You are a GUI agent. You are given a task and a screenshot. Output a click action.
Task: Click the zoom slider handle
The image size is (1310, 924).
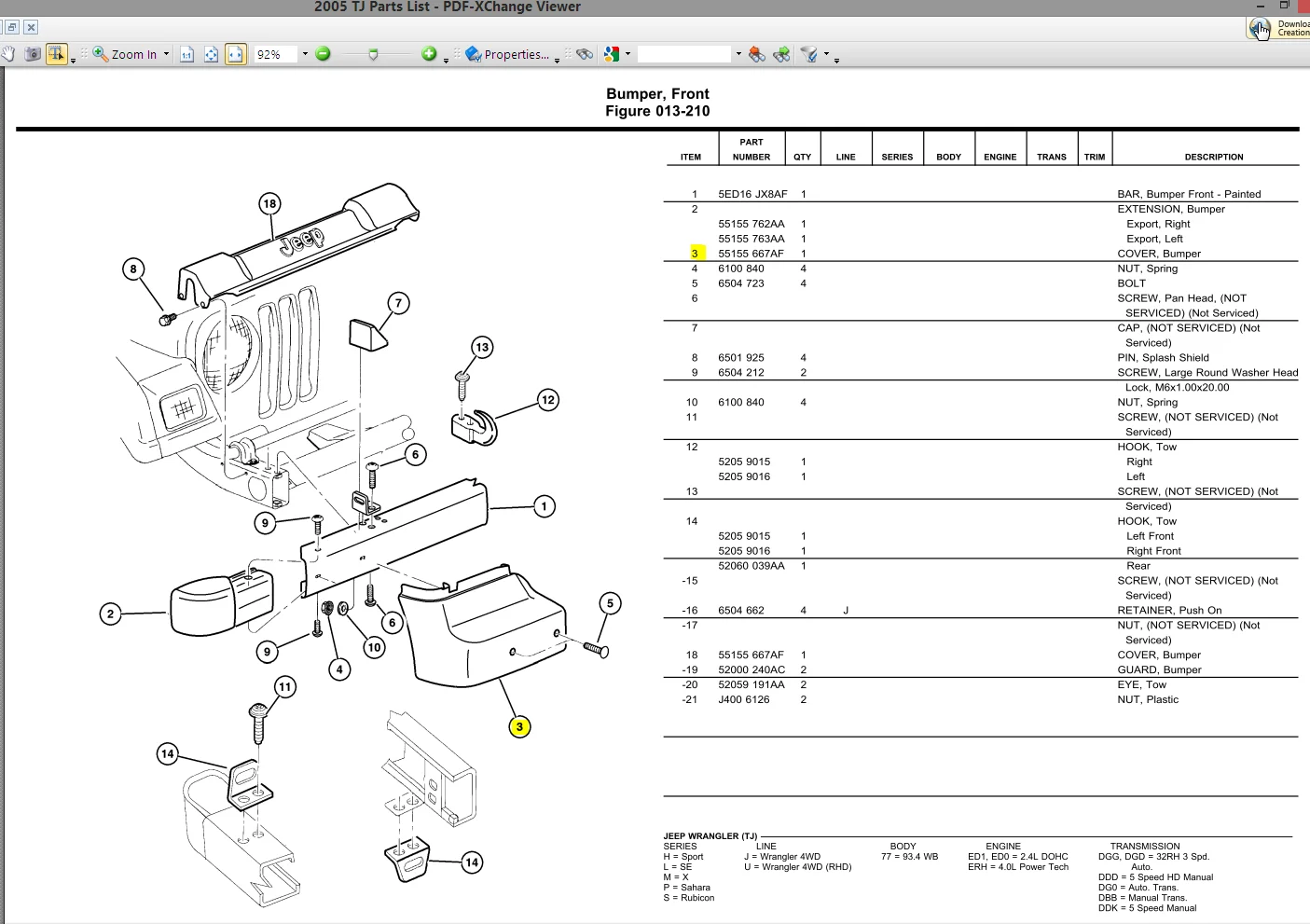(x=373, y=55)
